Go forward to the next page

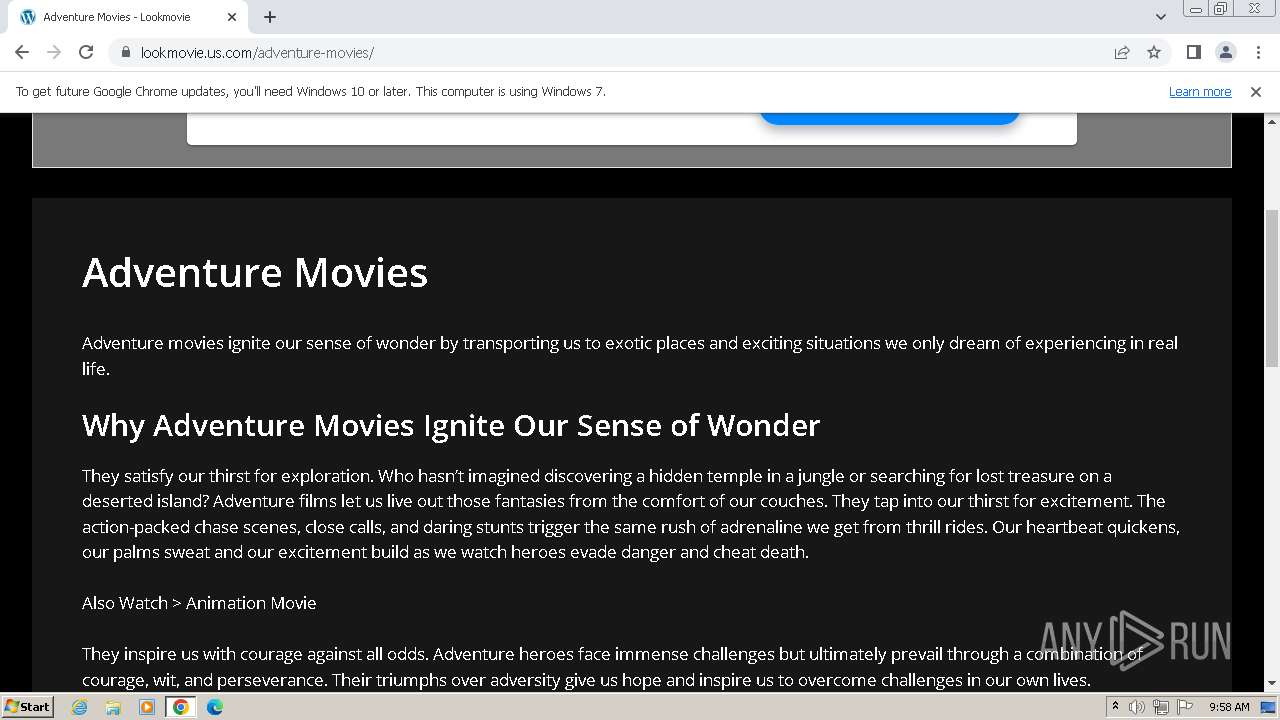tap(54, 52)
